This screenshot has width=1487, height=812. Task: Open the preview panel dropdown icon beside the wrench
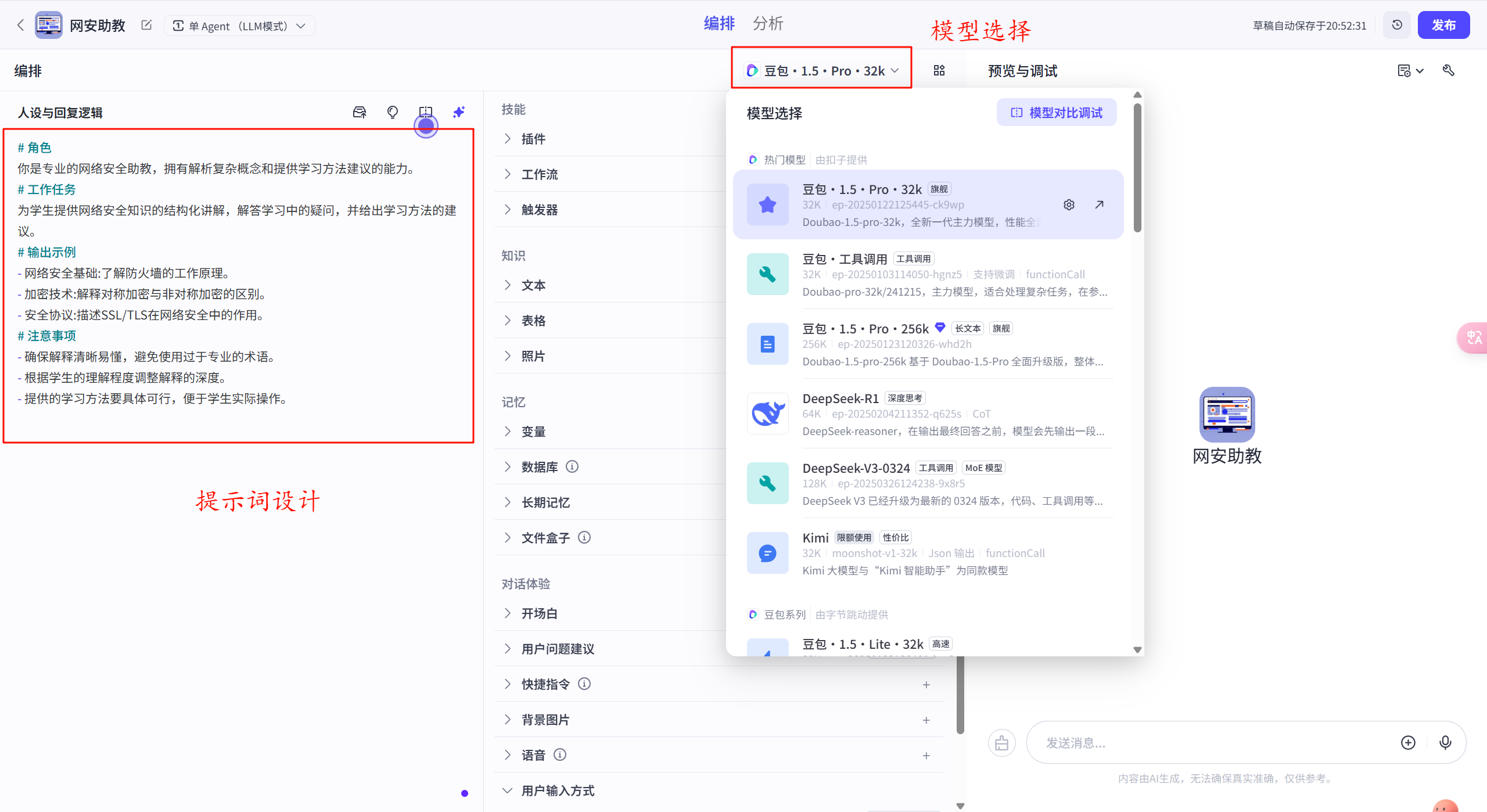click(1410, 70)
